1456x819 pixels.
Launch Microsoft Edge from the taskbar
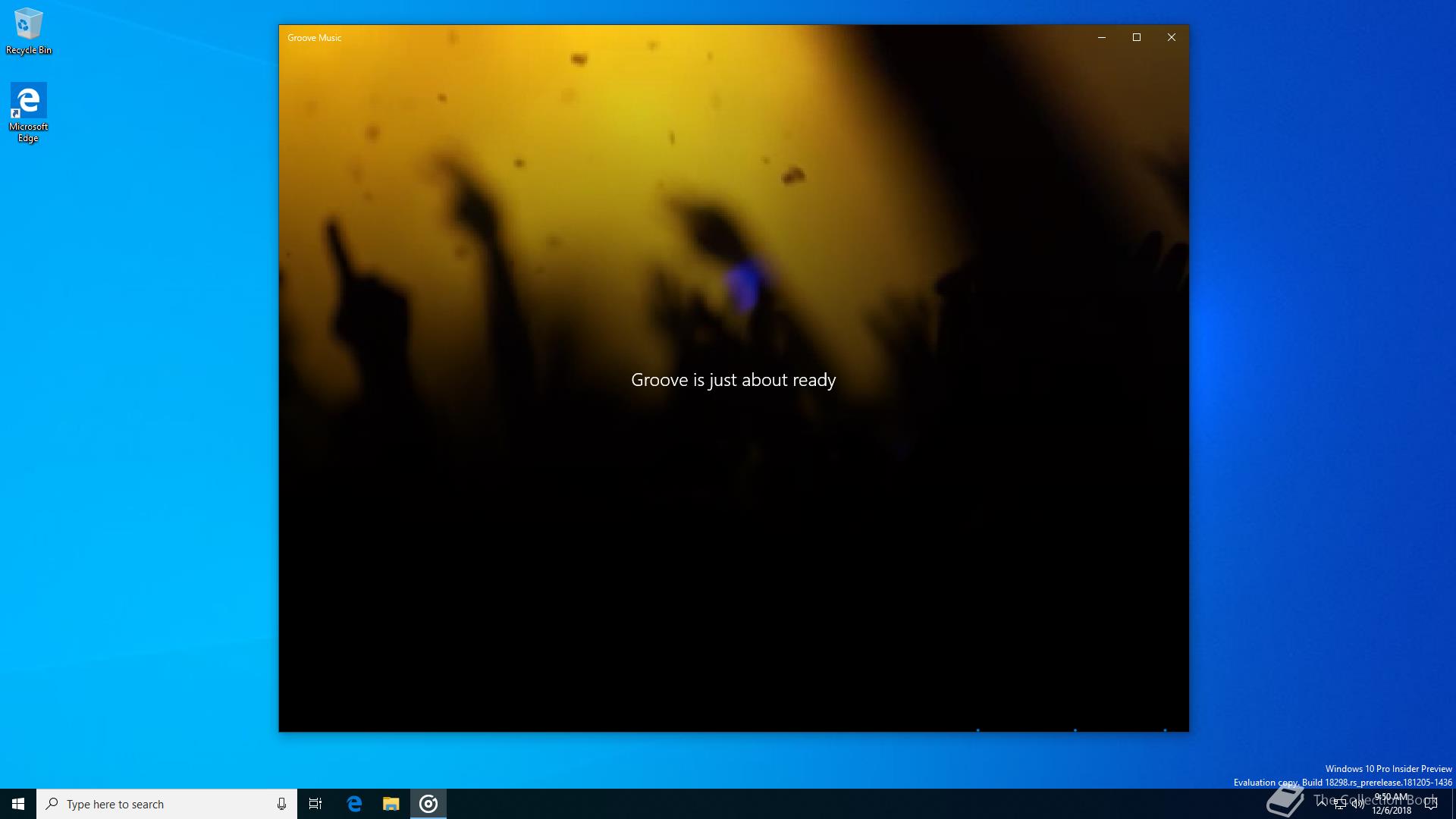[x=354, y=804]
